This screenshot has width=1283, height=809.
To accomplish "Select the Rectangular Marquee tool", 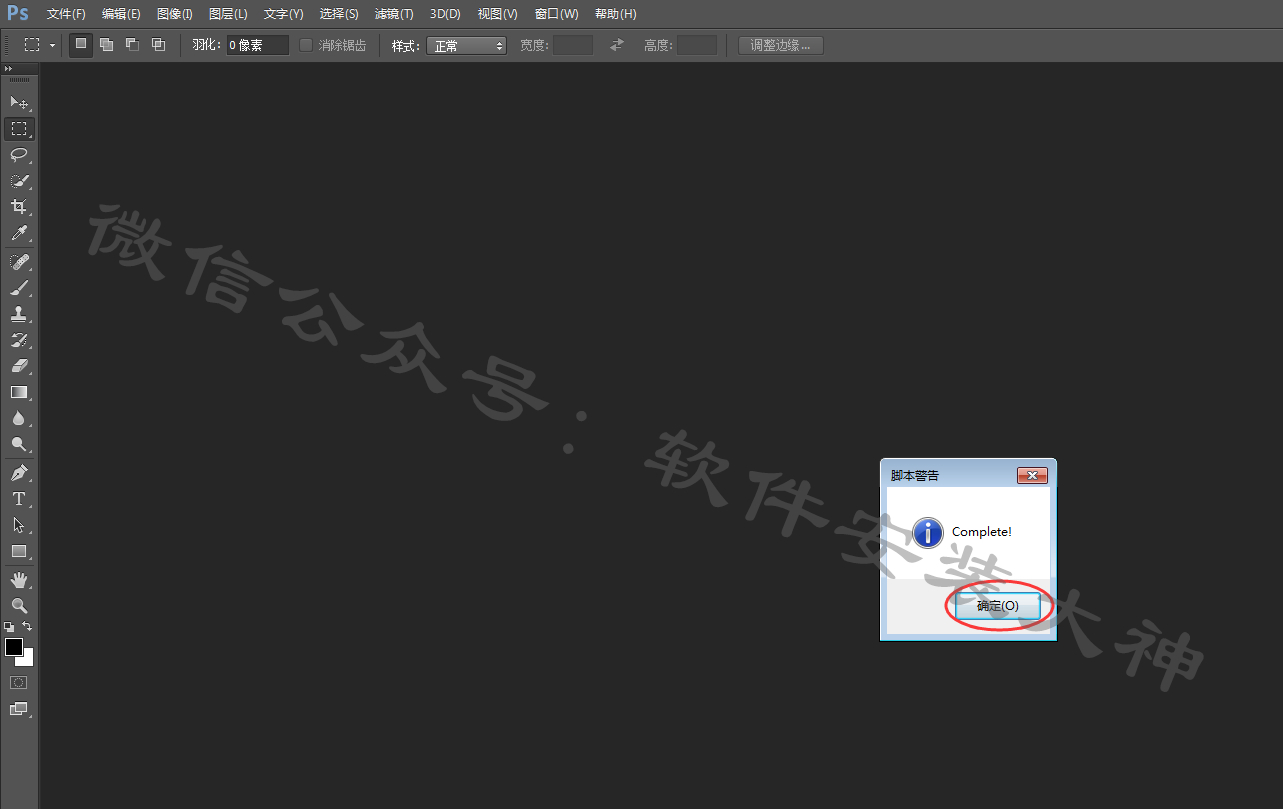I will (19, 129).
